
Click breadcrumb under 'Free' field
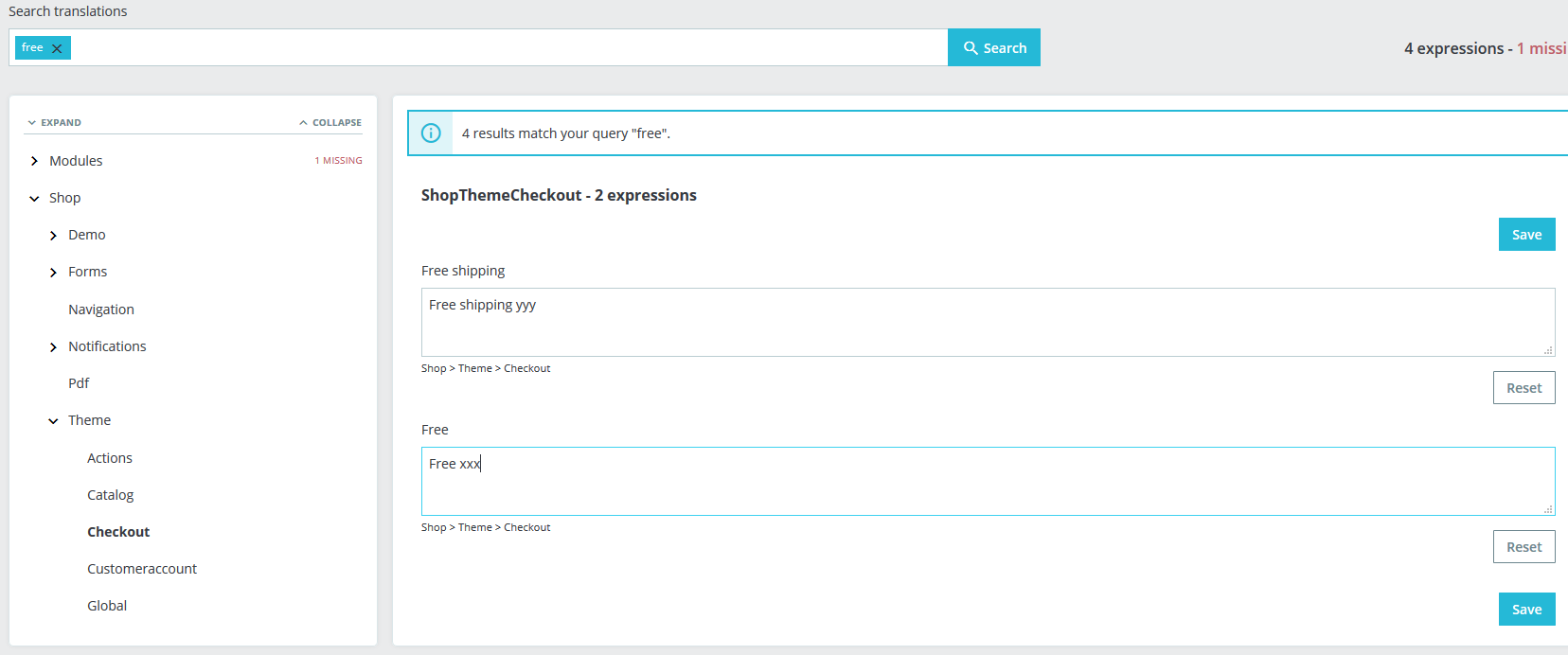[x=486, y=527]
